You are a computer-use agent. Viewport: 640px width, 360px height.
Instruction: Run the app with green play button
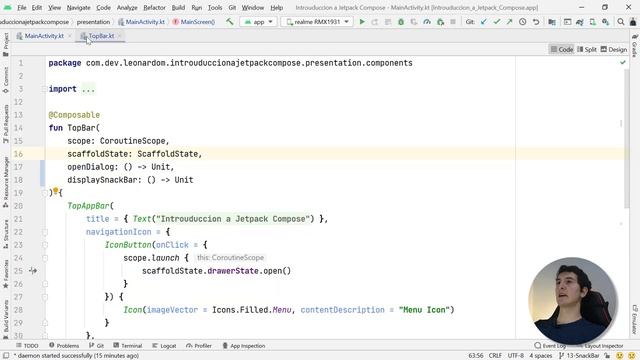(x=362, y=22)
